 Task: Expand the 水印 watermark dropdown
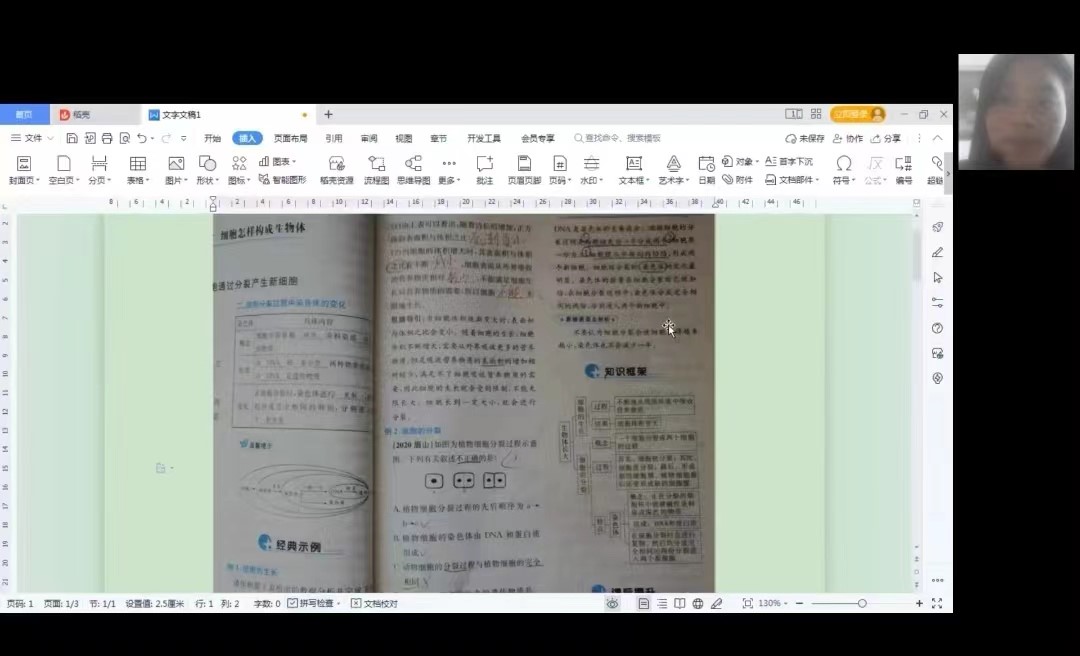tap(591, 170)
